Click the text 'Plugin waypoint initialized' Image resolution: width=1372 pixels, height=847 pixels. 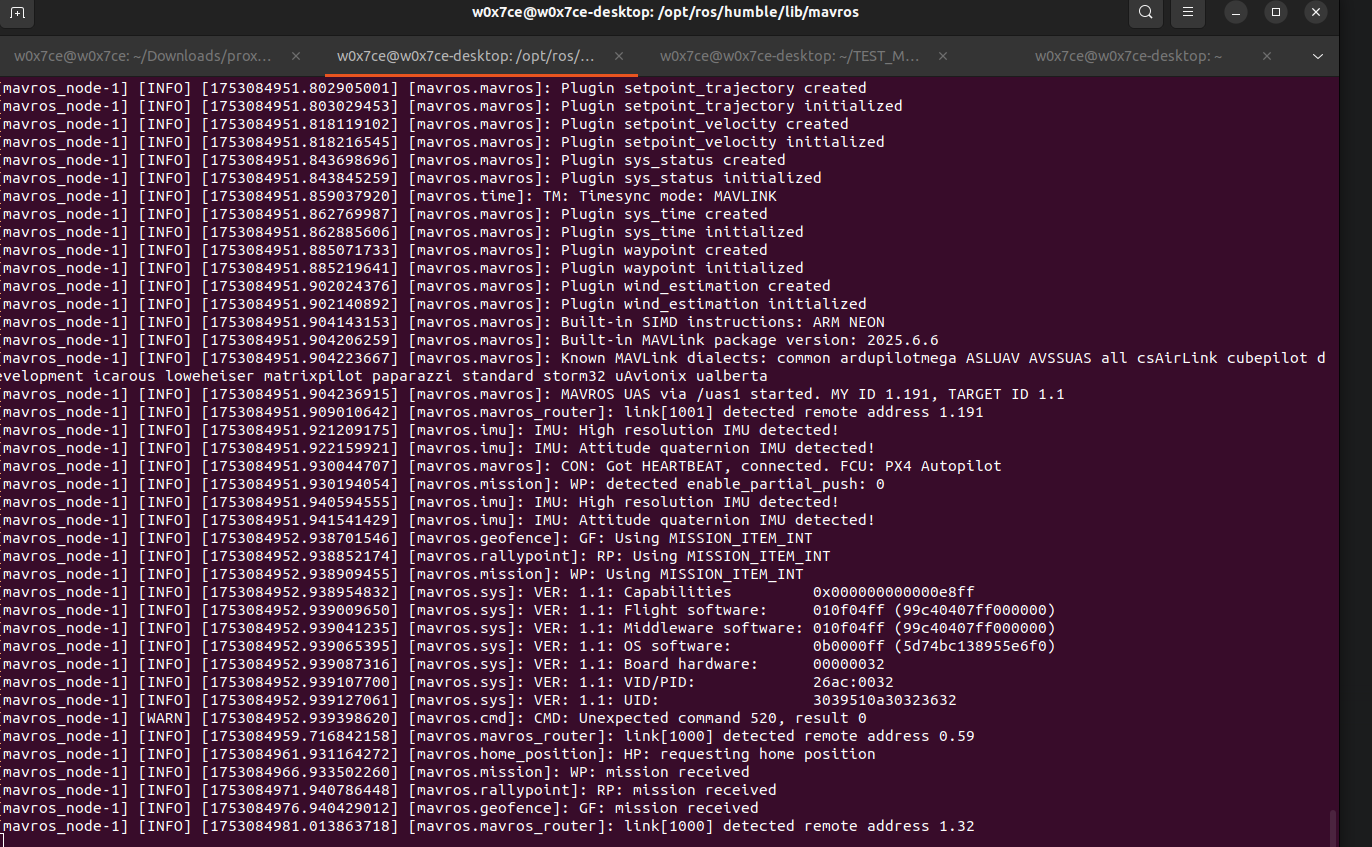682,268
